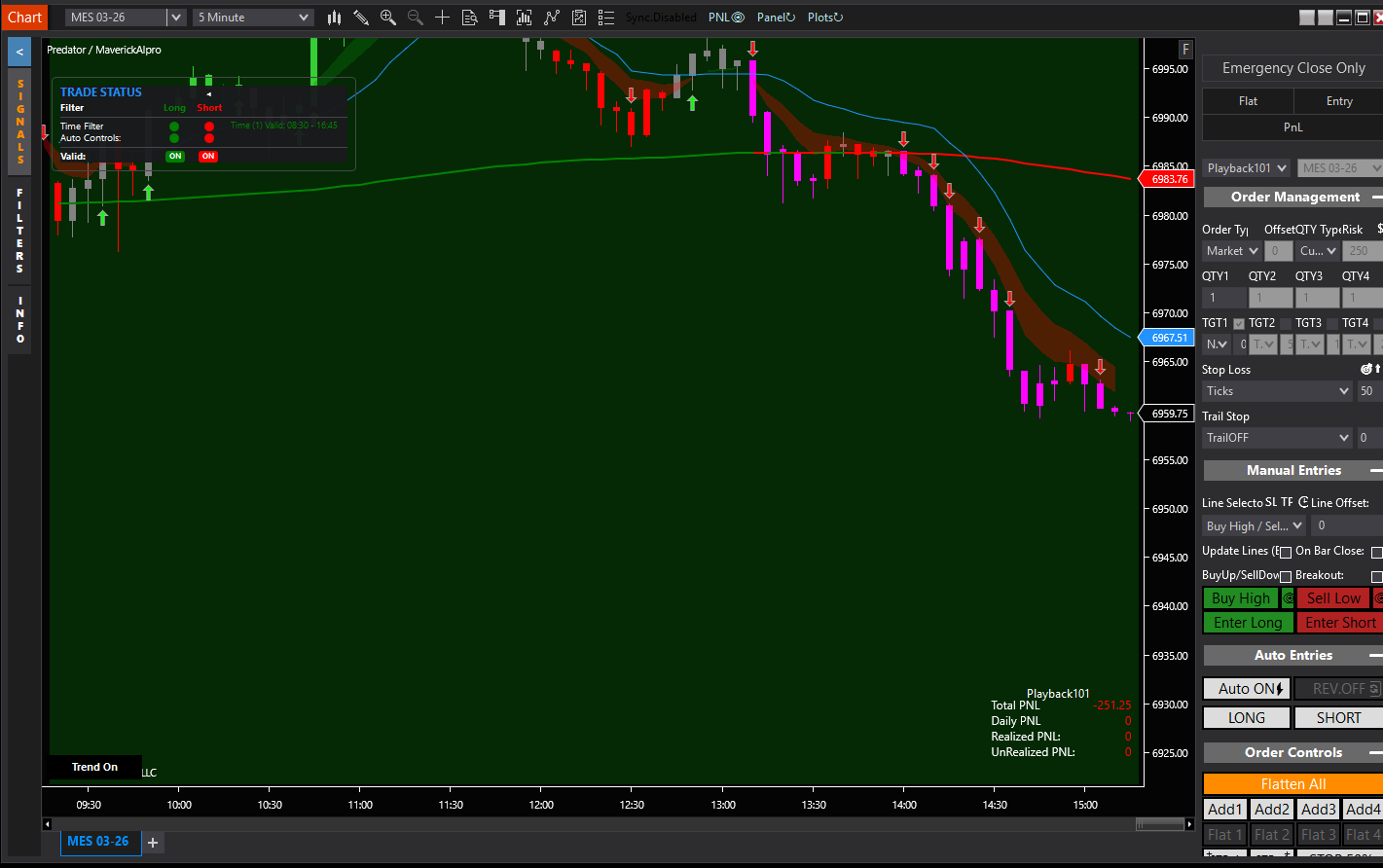Expand the Stop Loss Ticks dropdown

click(1277, 391)
